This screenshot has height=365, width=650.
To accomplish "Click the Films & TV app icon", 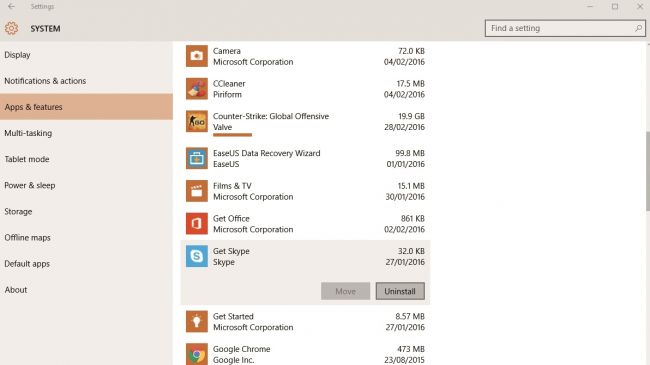I will (x=196, y=191).
